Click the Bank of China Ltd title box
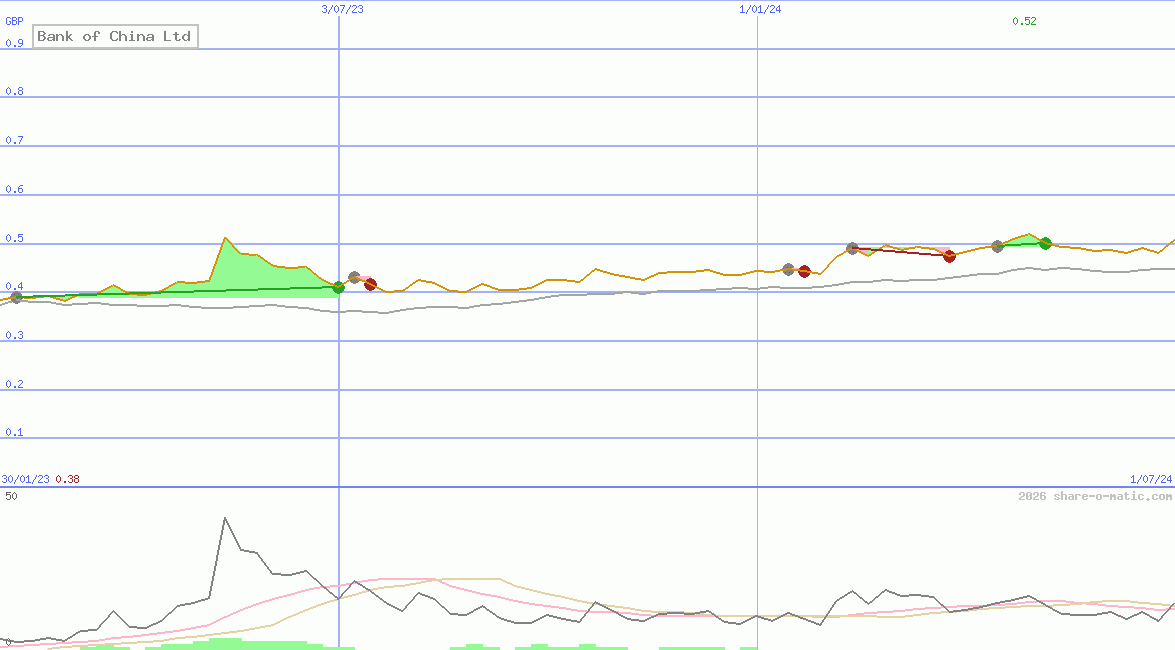 115,36
